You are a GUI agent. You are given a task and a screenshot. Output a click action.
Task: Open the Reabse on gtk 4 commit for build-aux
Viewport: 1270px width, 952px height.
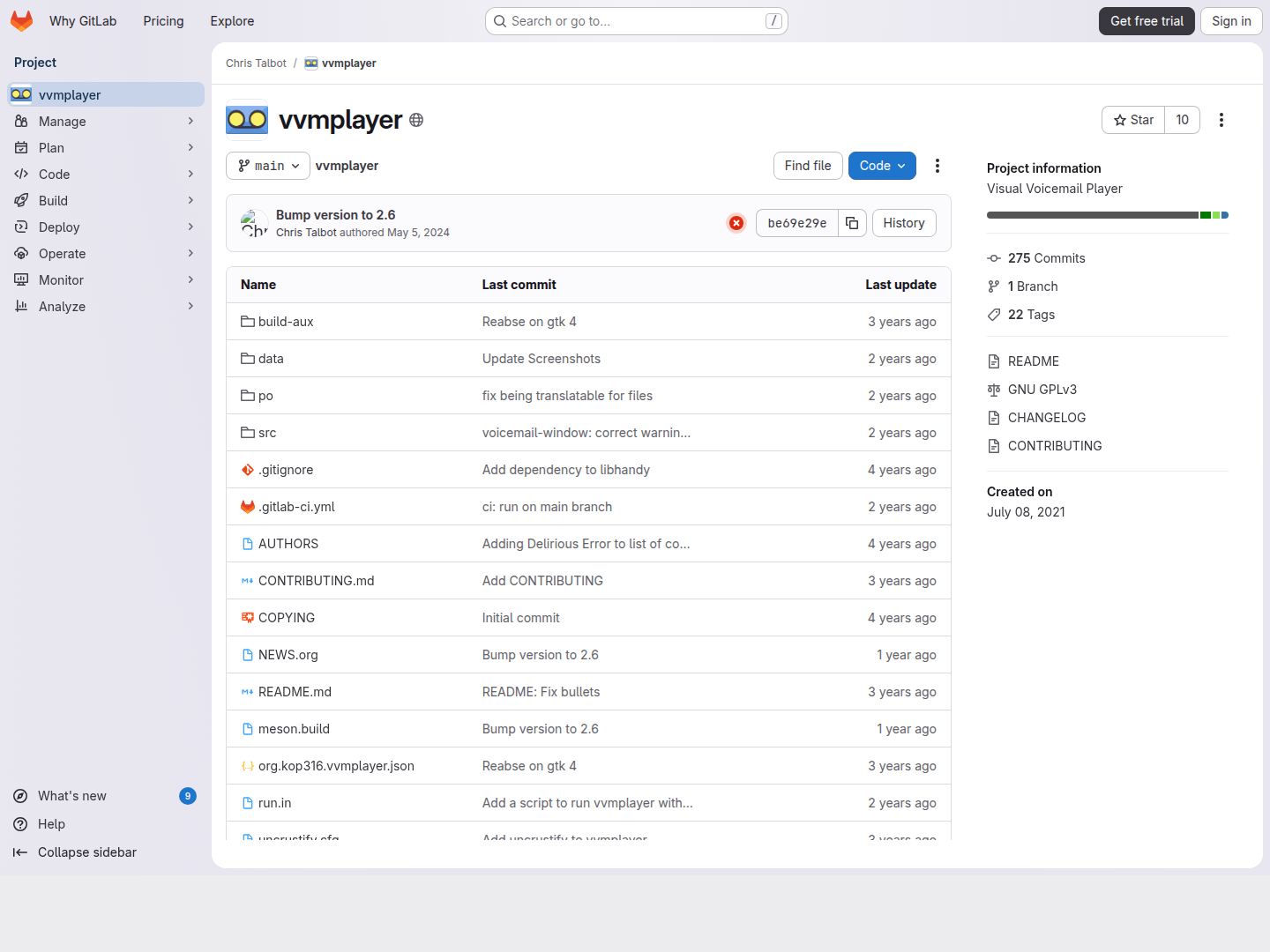[x=529, y=322]
